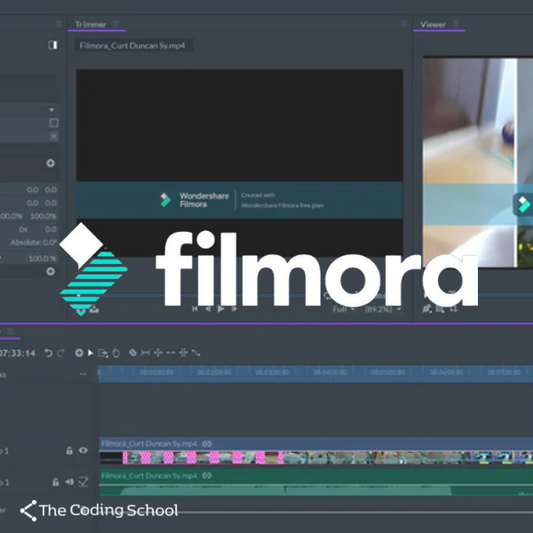Click the split-view icon in left panel
Viewport: 533px width, 533px height.
(53, 45)
